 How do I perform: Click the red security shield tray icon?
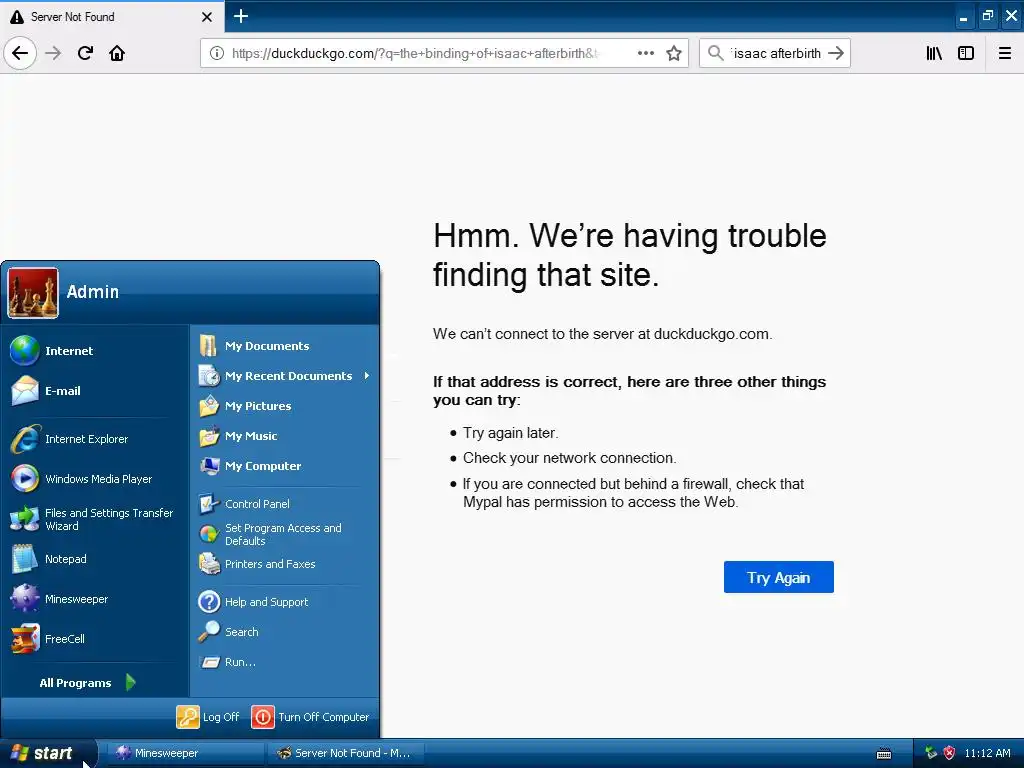(950, 753)
